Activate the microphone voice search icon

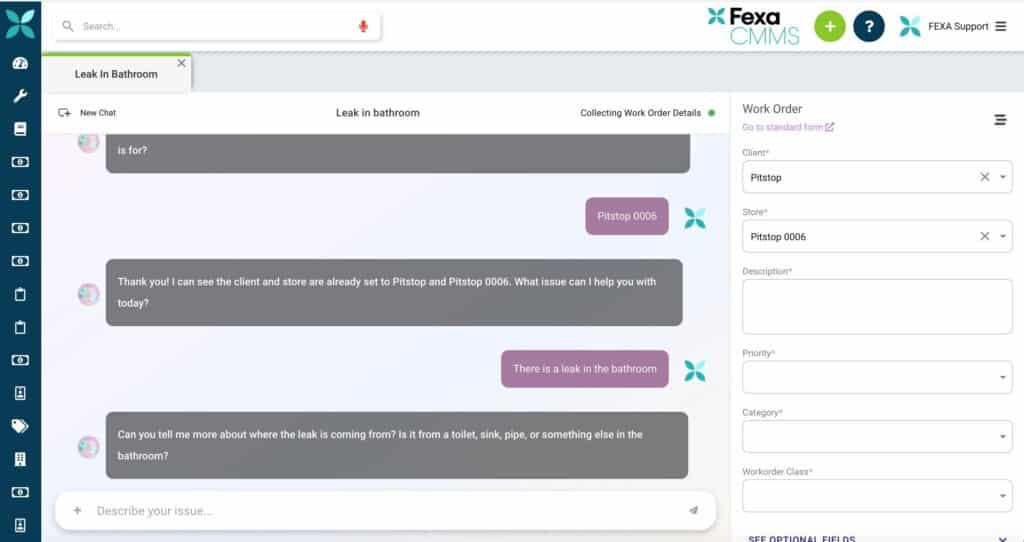point(363,26)
